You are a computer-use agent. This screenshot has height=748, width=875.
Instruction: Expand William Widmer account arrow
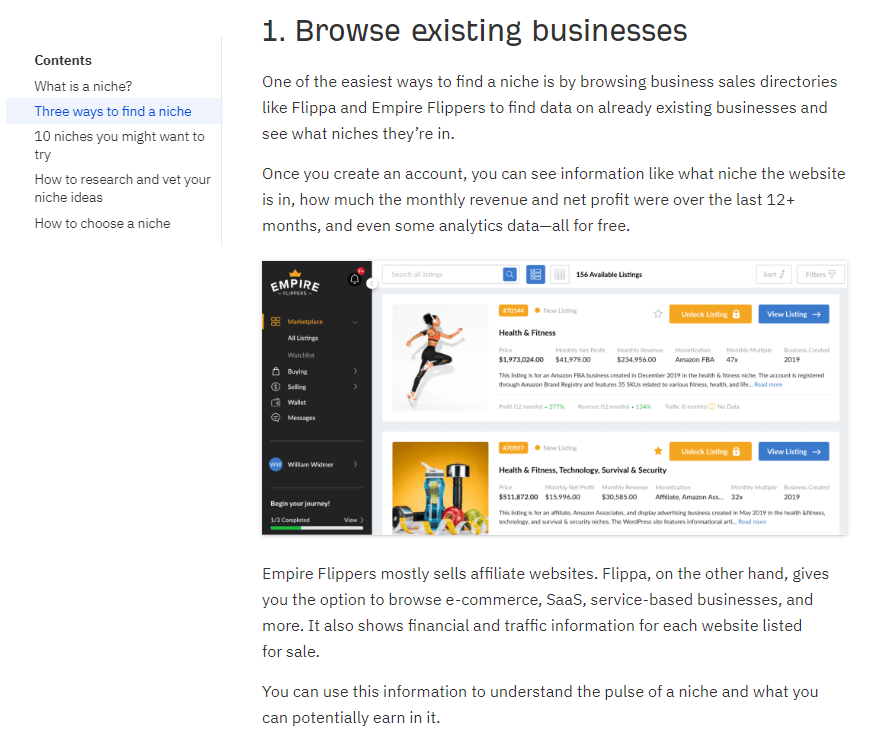click(x=355, y=464)
